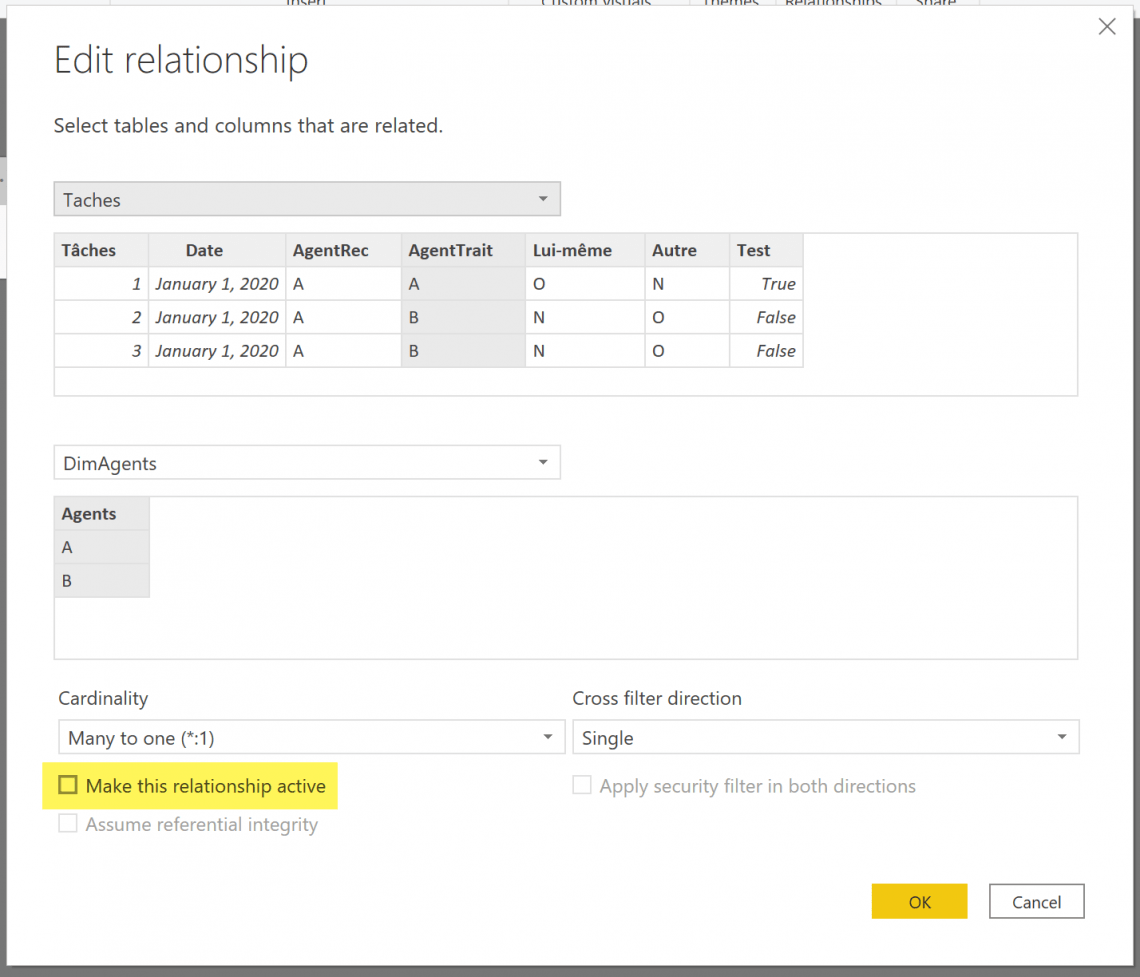This screenshot has height=977, width=1140.
Task: Enable Make this relationship active
Action: point(68,785)
